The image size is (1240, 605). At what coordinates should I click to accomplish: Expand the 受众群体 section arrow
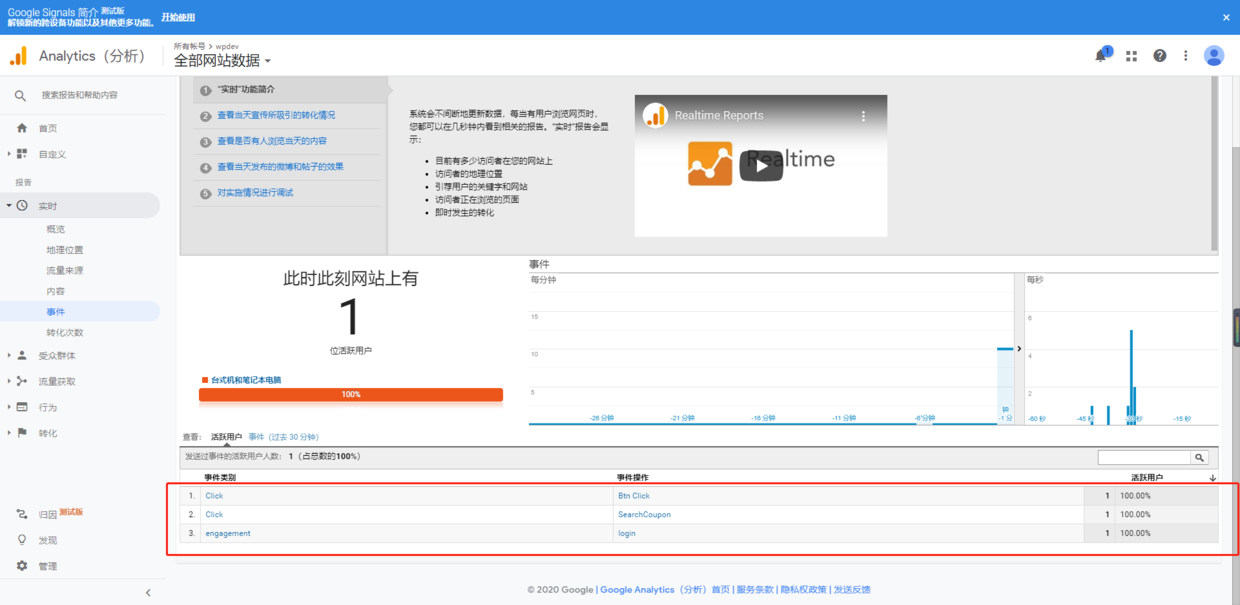[9, 355]
